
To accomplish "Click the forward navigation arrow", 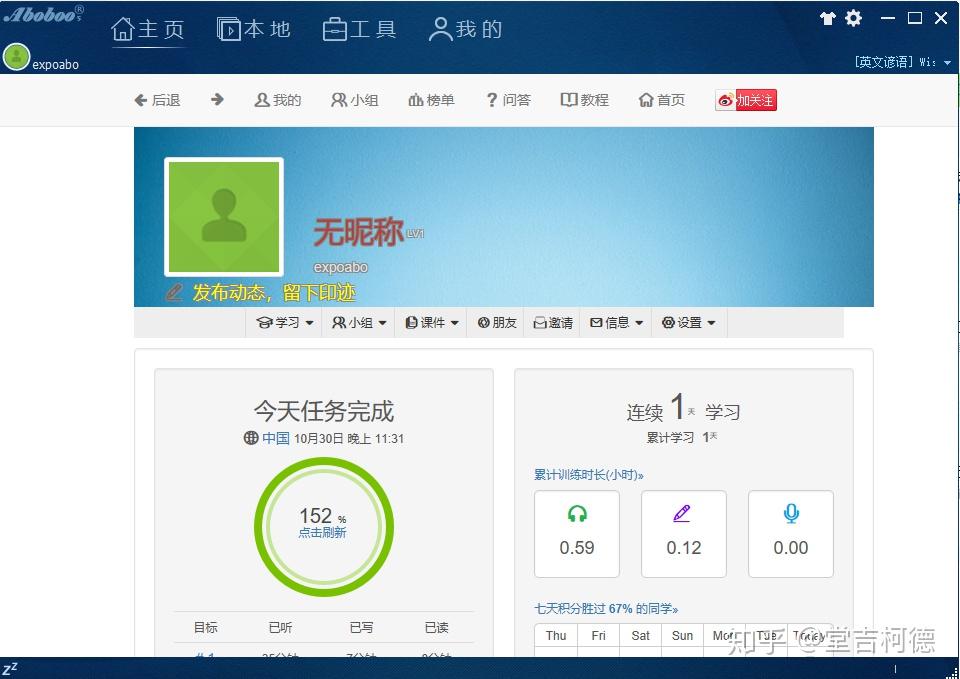I will (x=217, y=100).
